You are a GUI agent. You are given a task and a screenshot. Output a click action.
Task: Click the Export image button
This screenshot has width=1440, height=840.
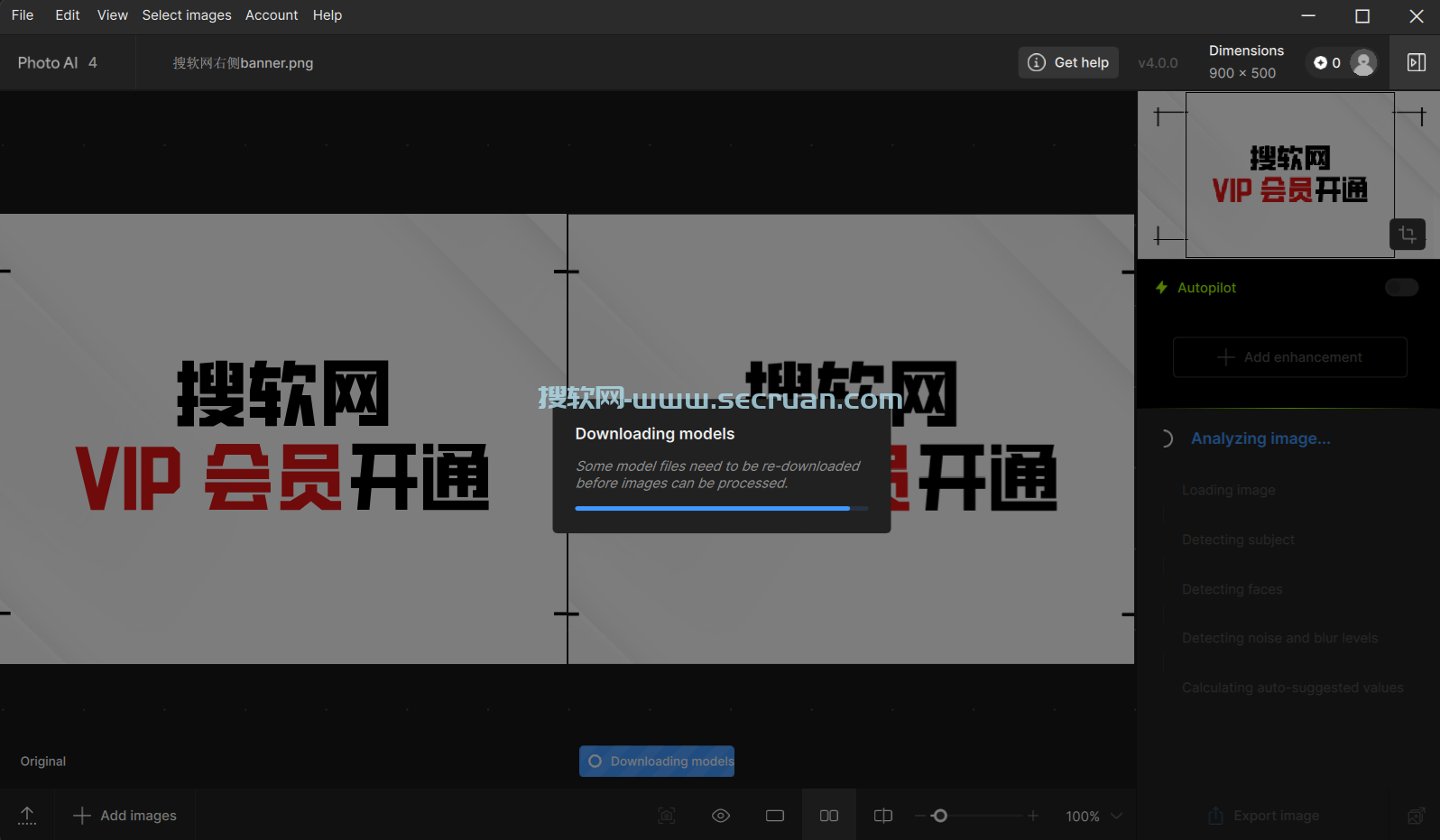(1264, 816)
